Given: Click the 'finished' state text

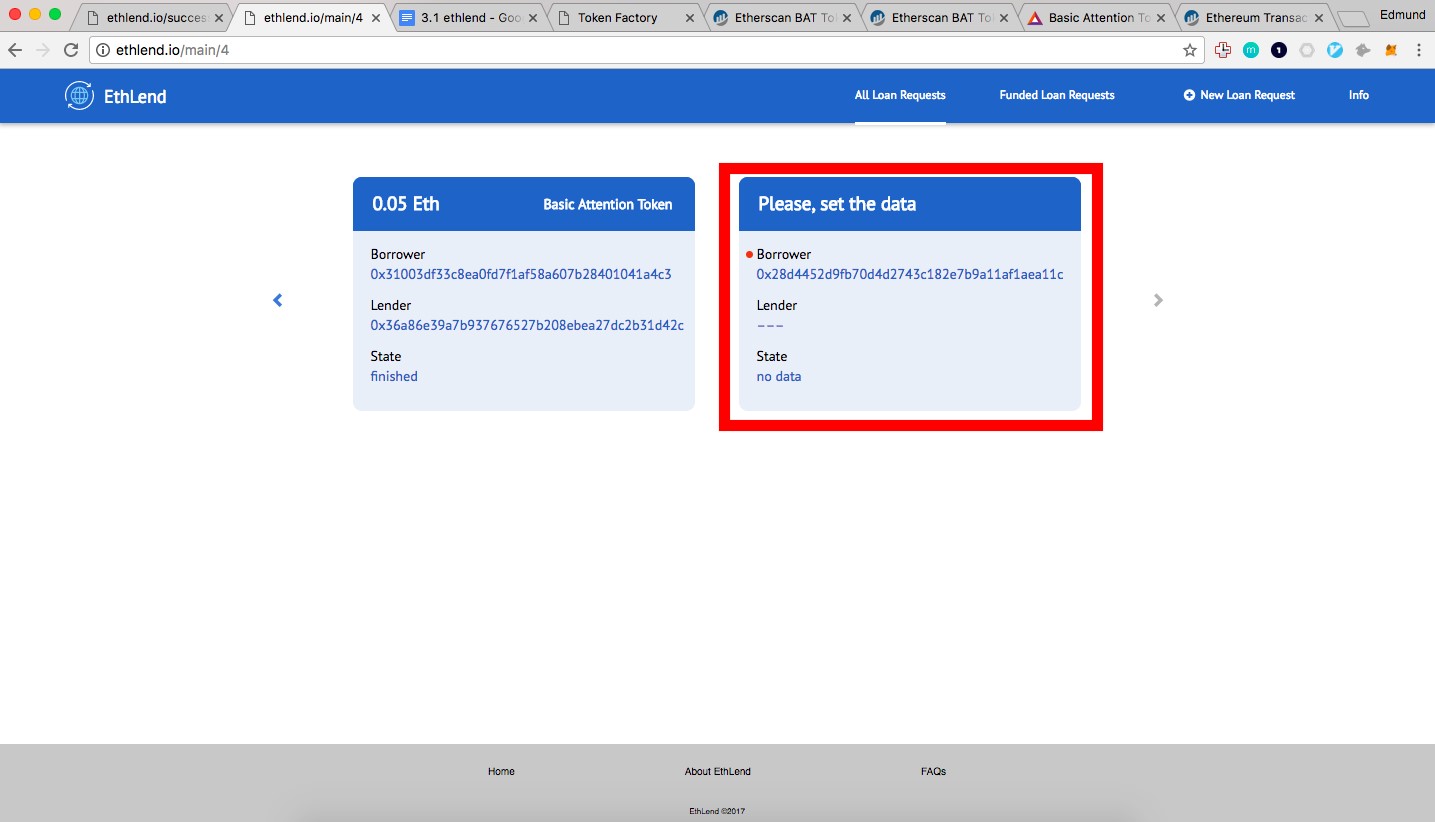Looking at the screenshot, I should pyautogui.click(x=394, y=376).
